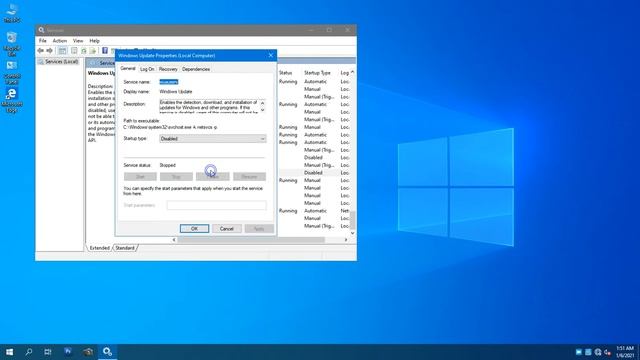Select the General tab

pyautogui.click(x=128, y=69)
